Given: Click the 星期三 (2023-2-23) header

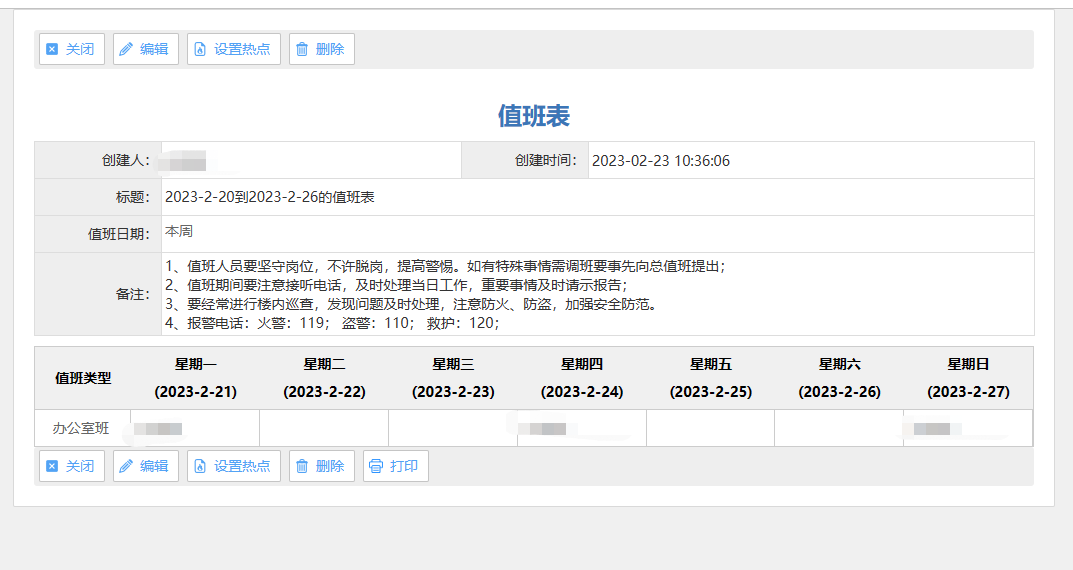Looking at the screenshot, I should [x=453, y=378].
